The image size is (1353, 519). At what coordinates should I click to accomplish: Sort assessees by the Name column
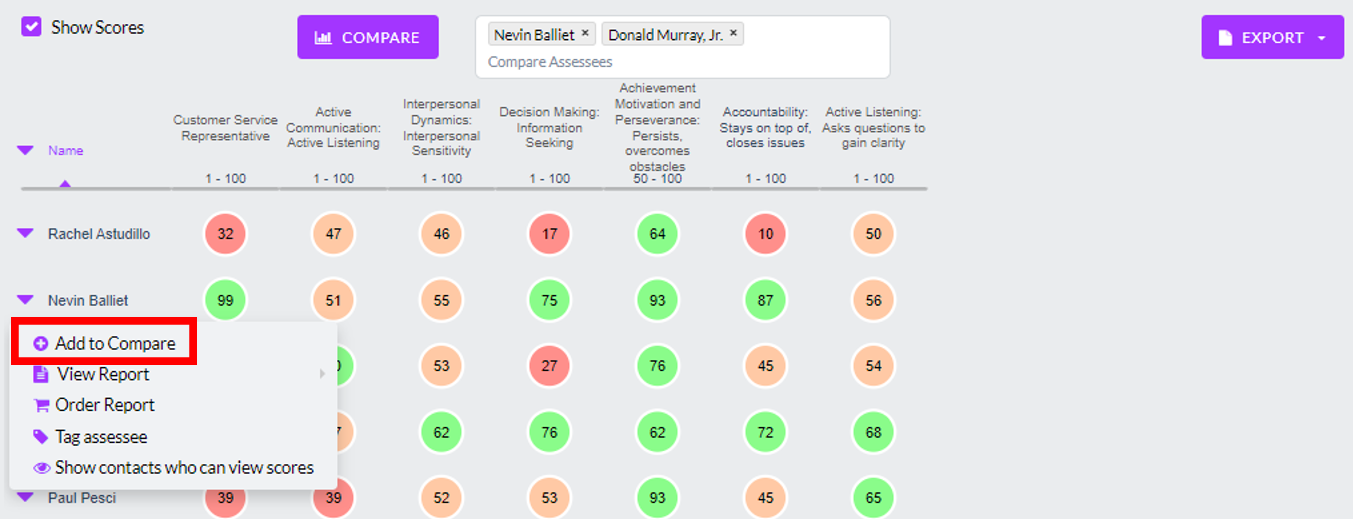65,151
